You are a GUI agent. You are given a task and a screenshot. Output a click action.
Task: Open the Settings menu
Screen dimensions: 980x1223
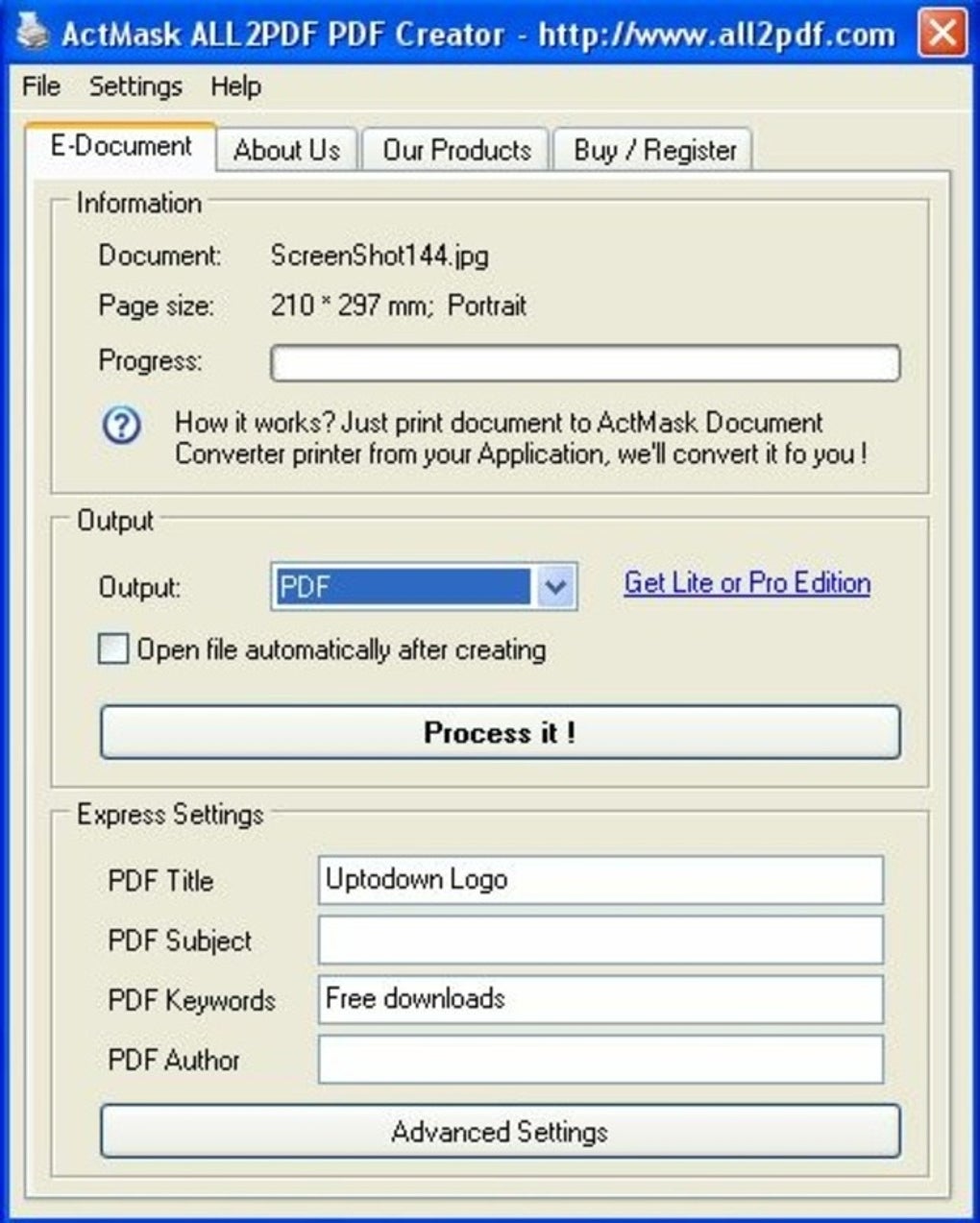coord(135,86)
